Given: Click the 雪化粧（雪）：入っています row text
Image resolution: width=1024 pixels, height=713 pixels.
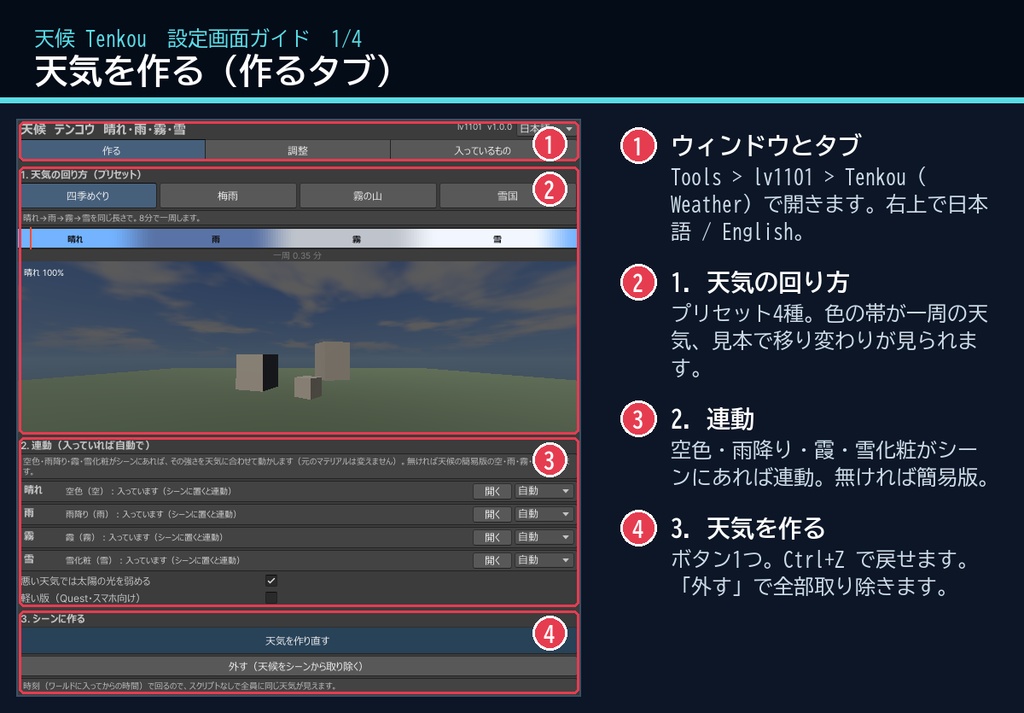Looking at the screenshot, I should pos(153,560).
